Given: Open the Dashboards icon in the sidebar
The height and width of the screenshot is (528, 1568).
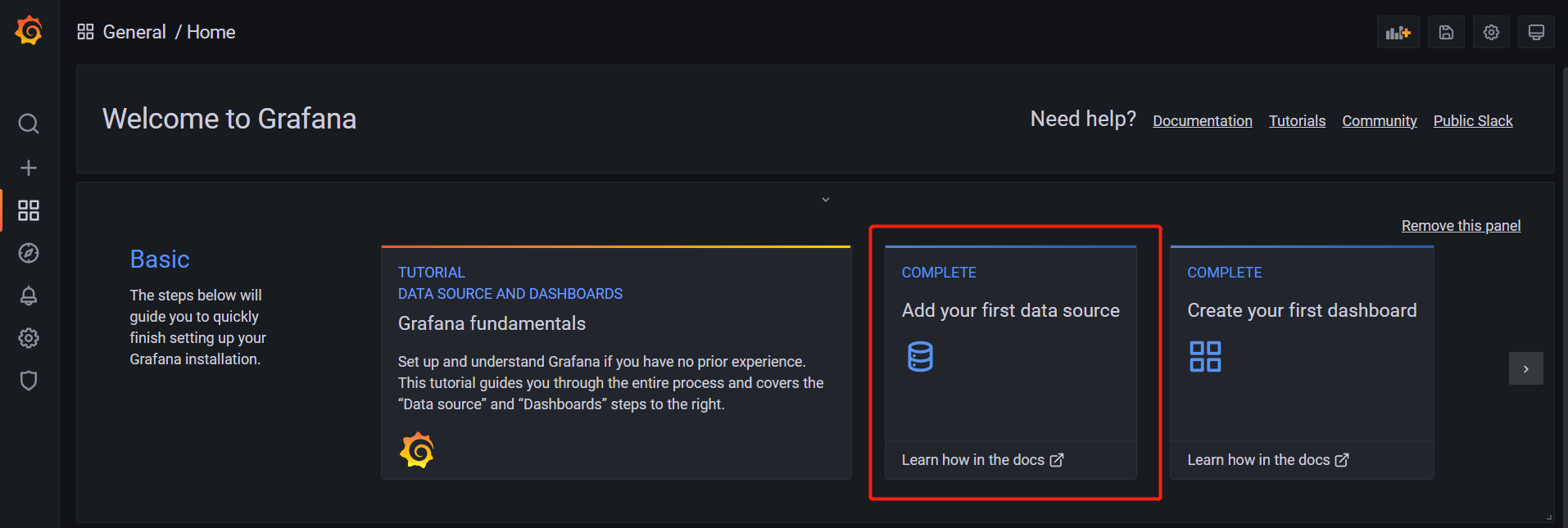Looking at the screenshot, I should pyautogui.click(x=29, y=210).
